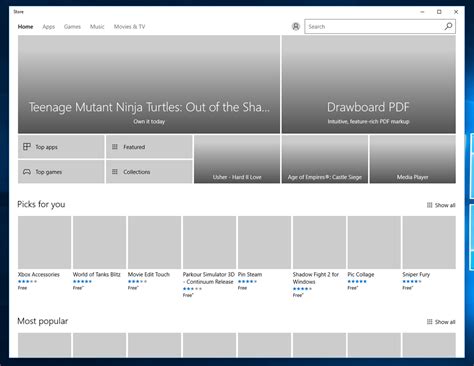Open World of Tanks Blitz thumbnail
Image resolution: width=474 pixels, height=366 pixels.
pos(99,242)
